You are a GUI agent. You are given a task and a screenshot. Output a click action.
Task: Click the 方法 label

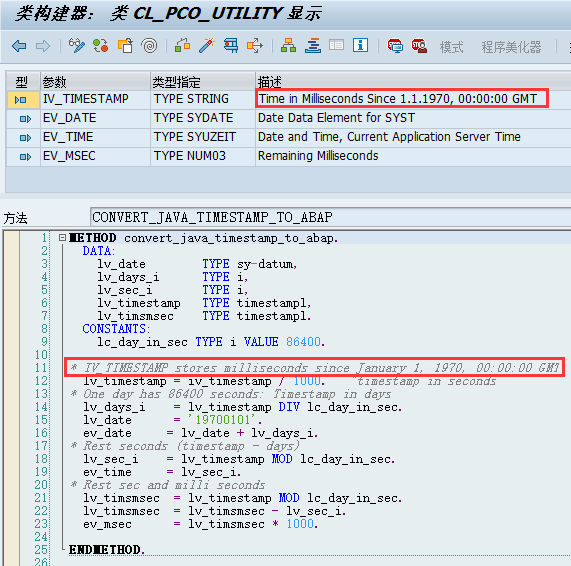pos(15,218)
